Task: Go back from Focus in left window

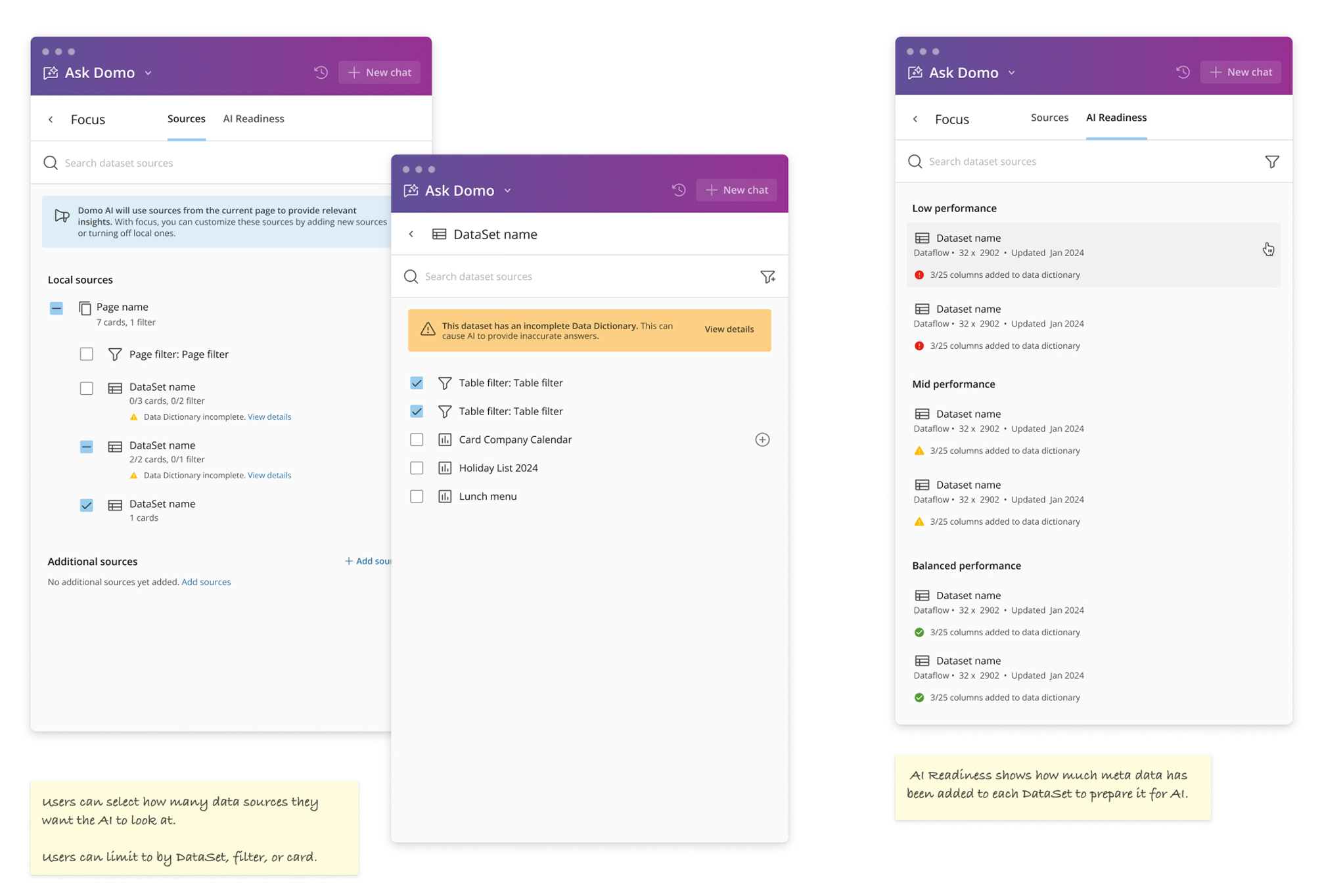Action: click(51, 120)
